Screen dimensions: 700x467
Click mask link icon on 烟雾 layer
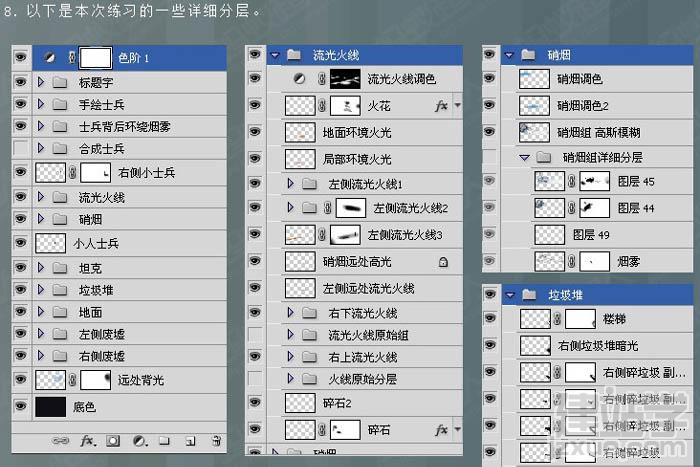pyautogui.click(x=571, y=261)
